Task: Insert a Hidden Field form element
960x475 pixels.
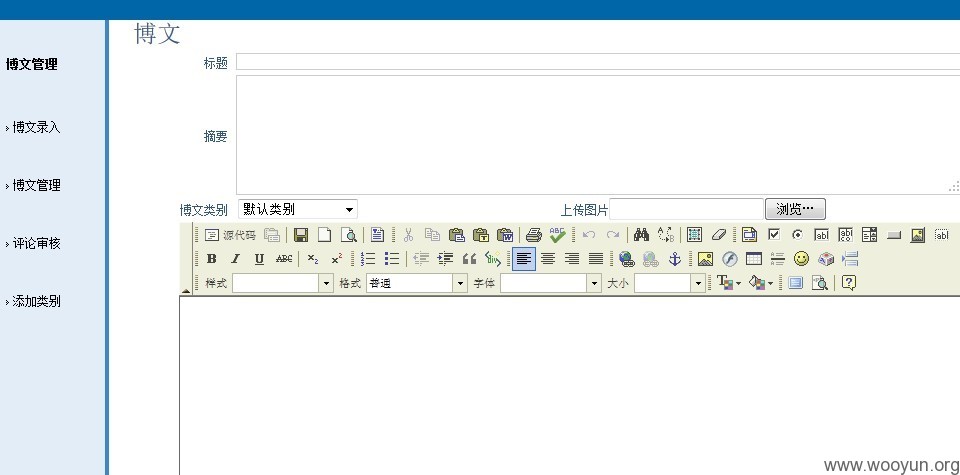Action: [x=942, y=235]
